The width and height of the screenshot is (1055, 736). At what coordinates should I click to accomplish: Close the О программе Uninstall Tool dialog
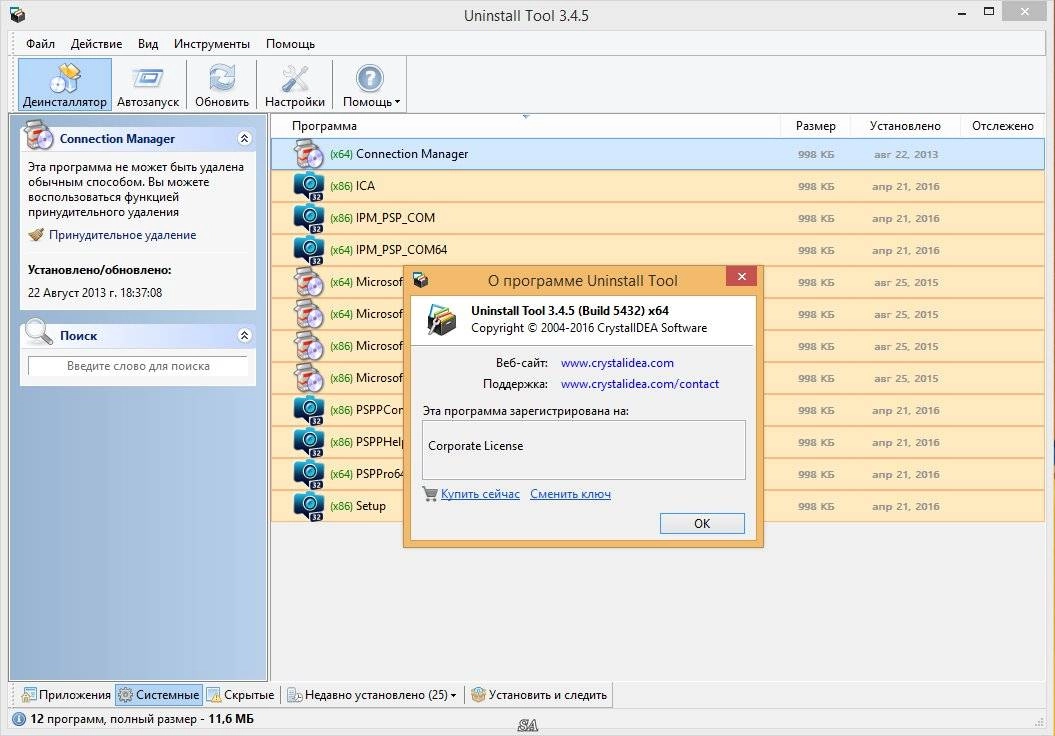[741, 277]
